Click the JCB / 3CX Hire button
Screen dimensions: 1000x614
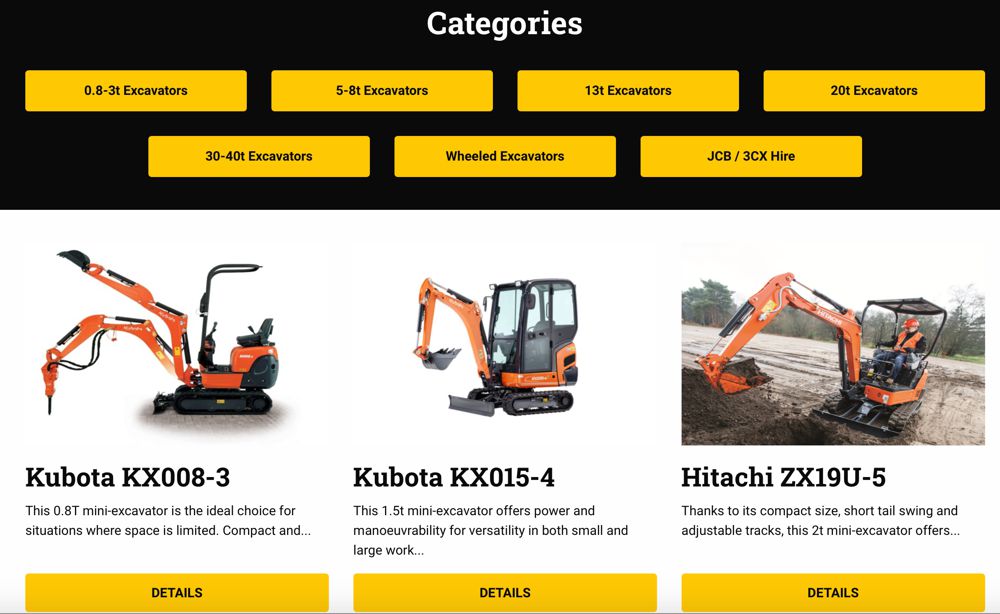751,156
